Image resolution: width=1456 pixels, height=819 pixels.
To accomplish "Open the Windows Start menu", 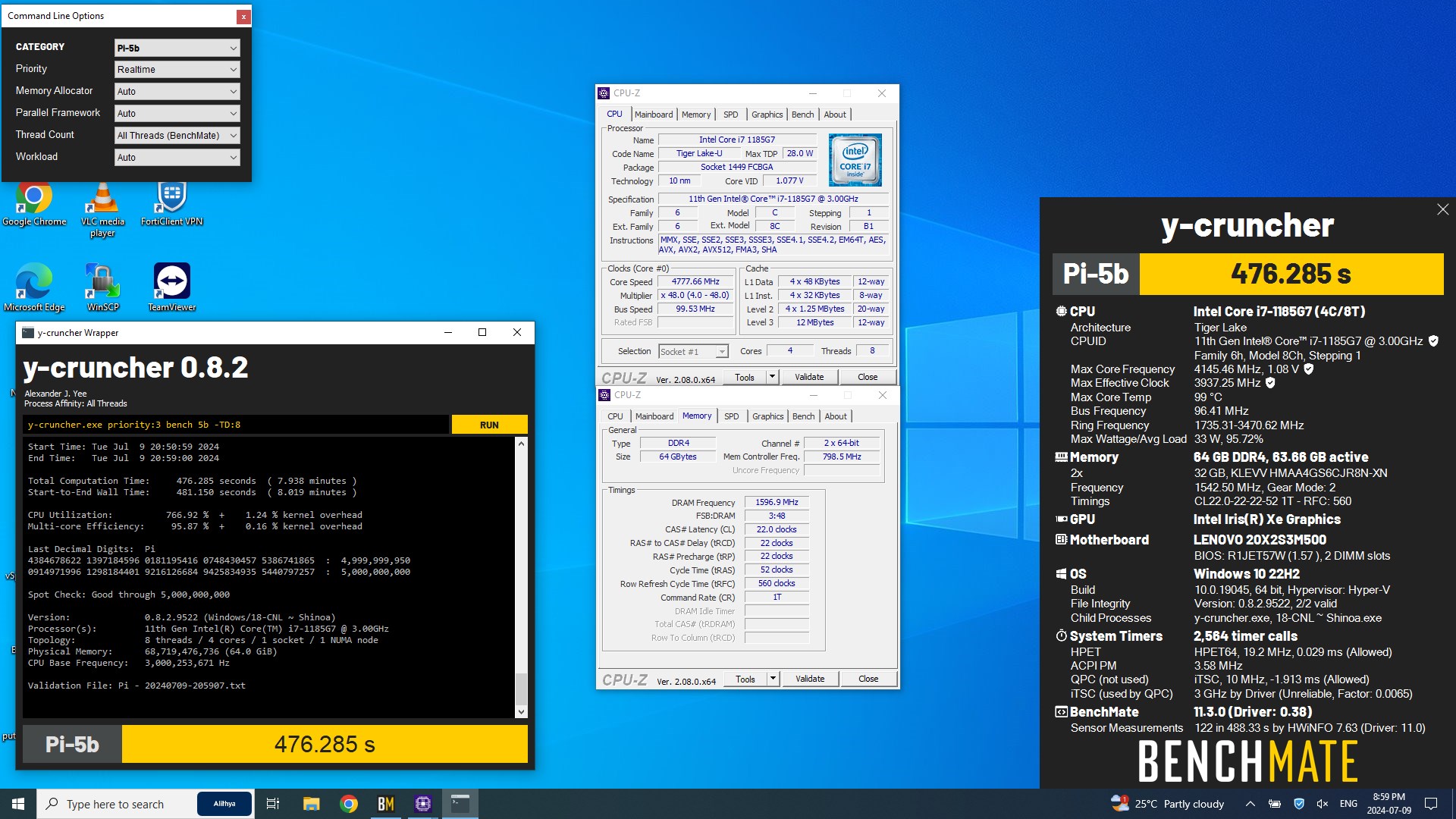I will click(18, 804).
